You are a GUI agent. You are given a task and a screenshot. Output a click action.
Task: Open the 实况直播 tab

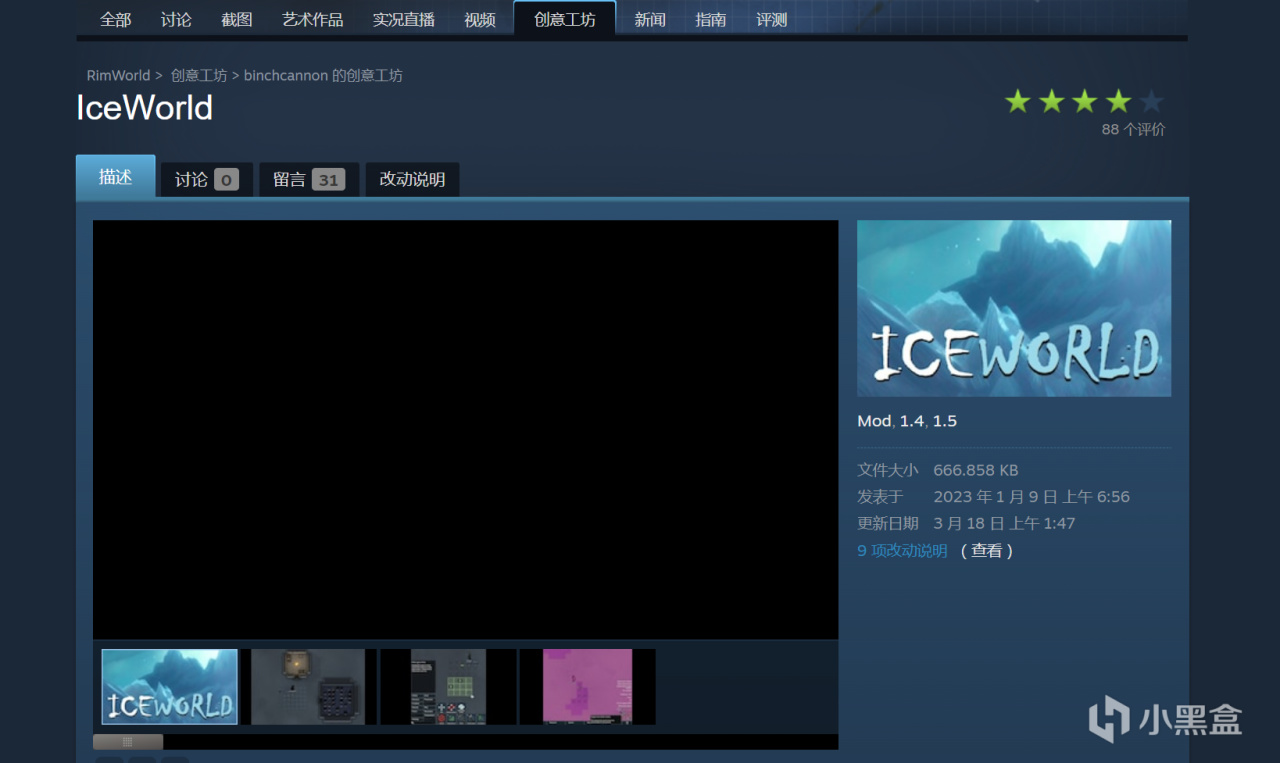[404, 19]
